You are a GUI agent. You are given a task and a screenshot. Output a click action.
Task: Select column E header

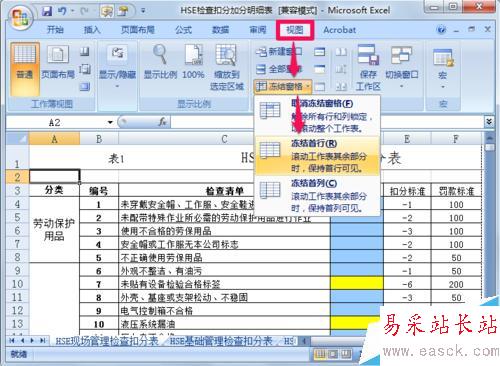pos(407,139)
